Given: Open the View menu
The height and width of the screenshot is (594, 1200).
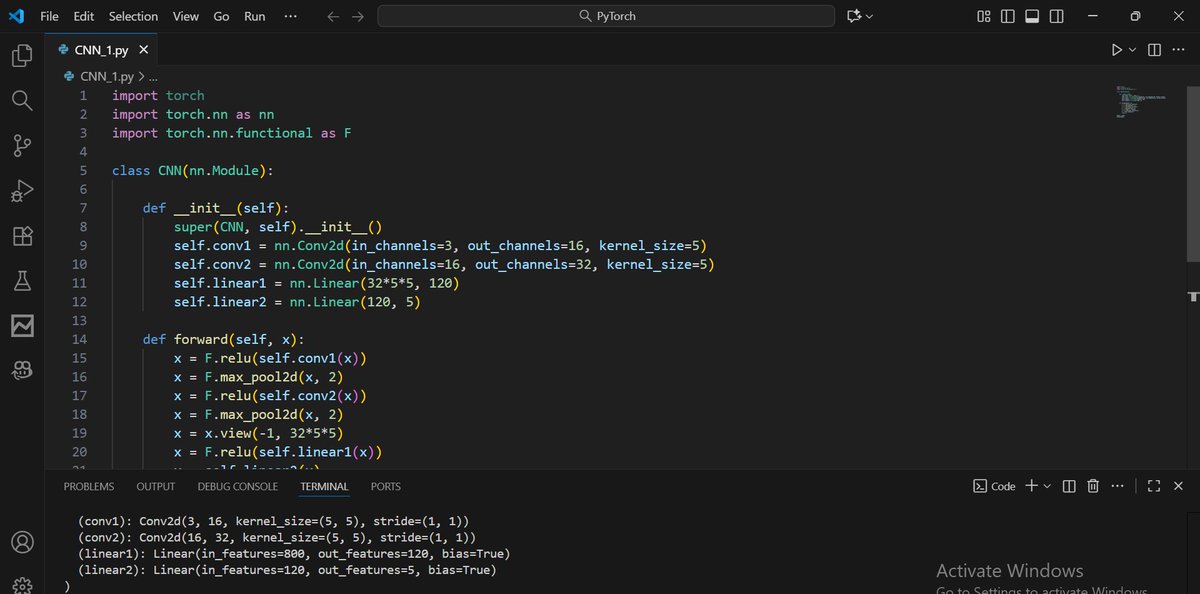Looking at the screenshot, I should coord(185,16).
